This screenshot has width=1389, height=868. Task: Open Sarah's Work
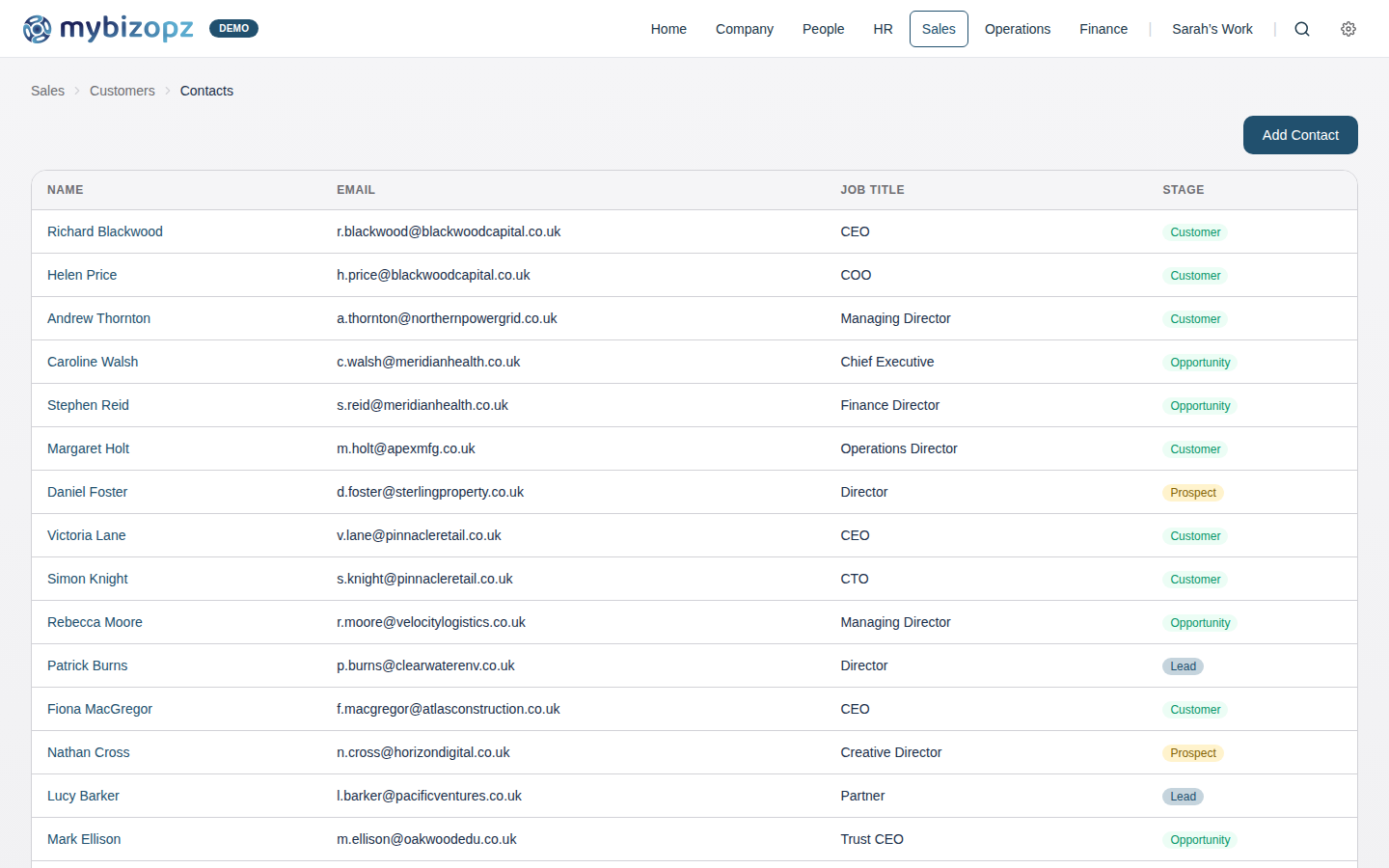[x=1212, y=29]
